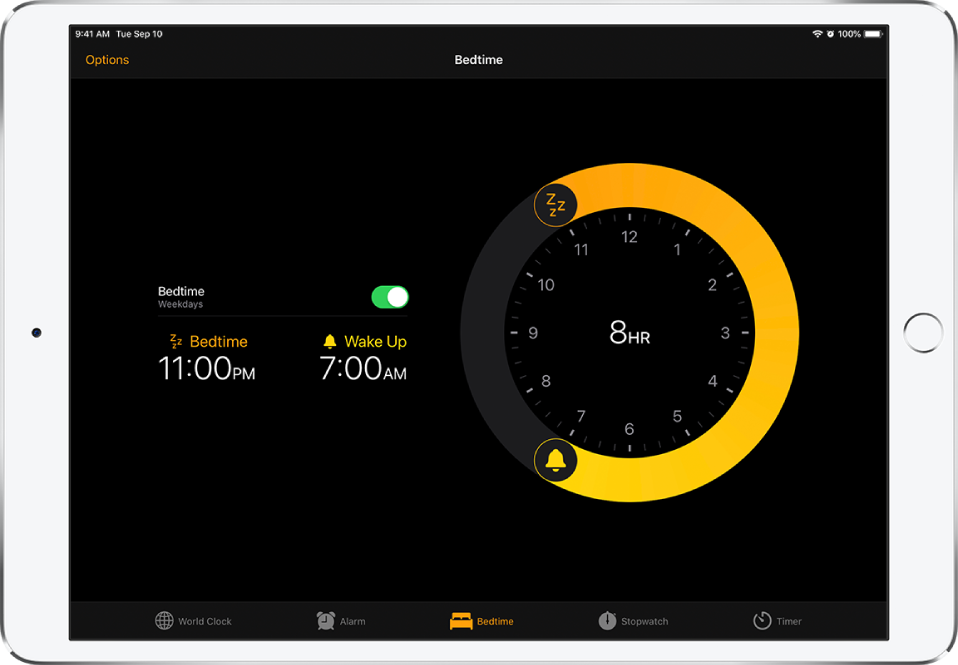Open the Options menu
958x665 pixels.
[107, 60]
